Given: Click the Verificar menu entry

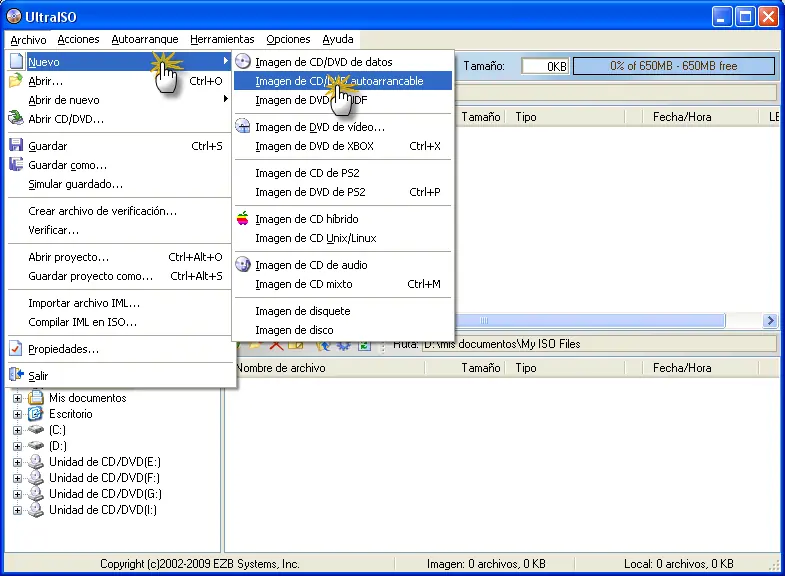Looking at the screenshot, I should point(119,230).
